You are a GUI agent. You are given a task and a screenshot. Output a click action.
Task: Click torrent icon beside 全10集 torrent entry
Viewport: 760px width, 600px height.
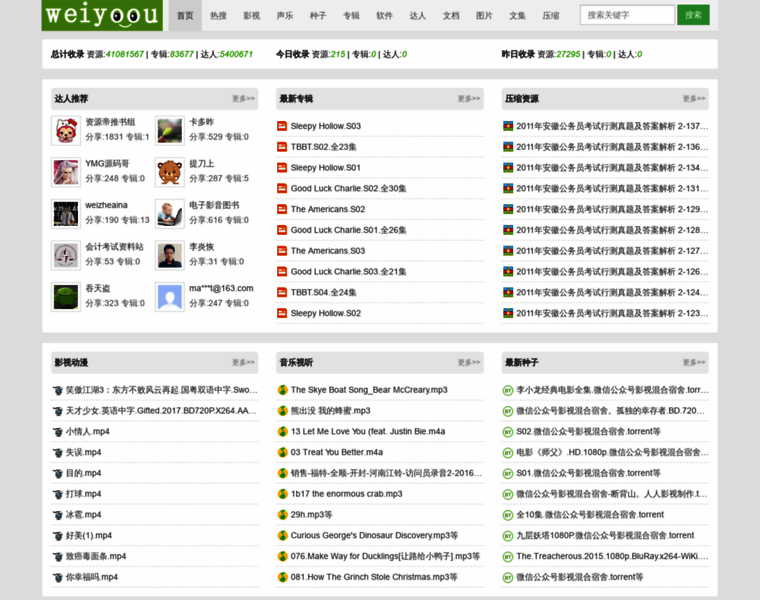pos(507,515)
